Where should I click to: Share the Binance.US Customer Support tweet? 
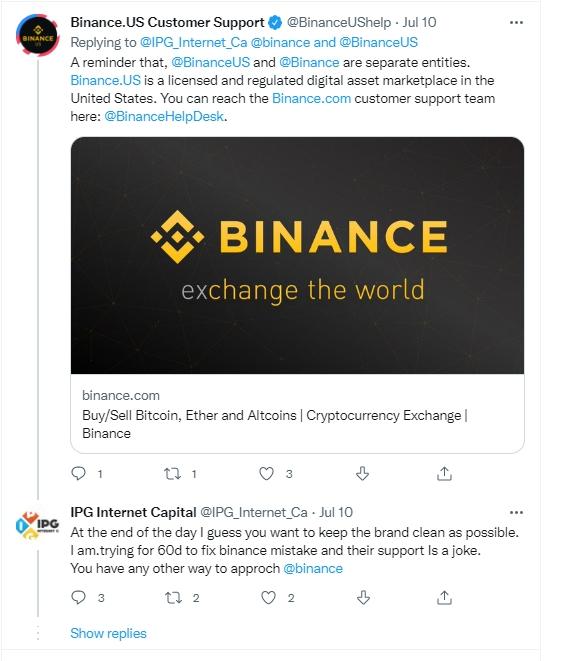444,473
